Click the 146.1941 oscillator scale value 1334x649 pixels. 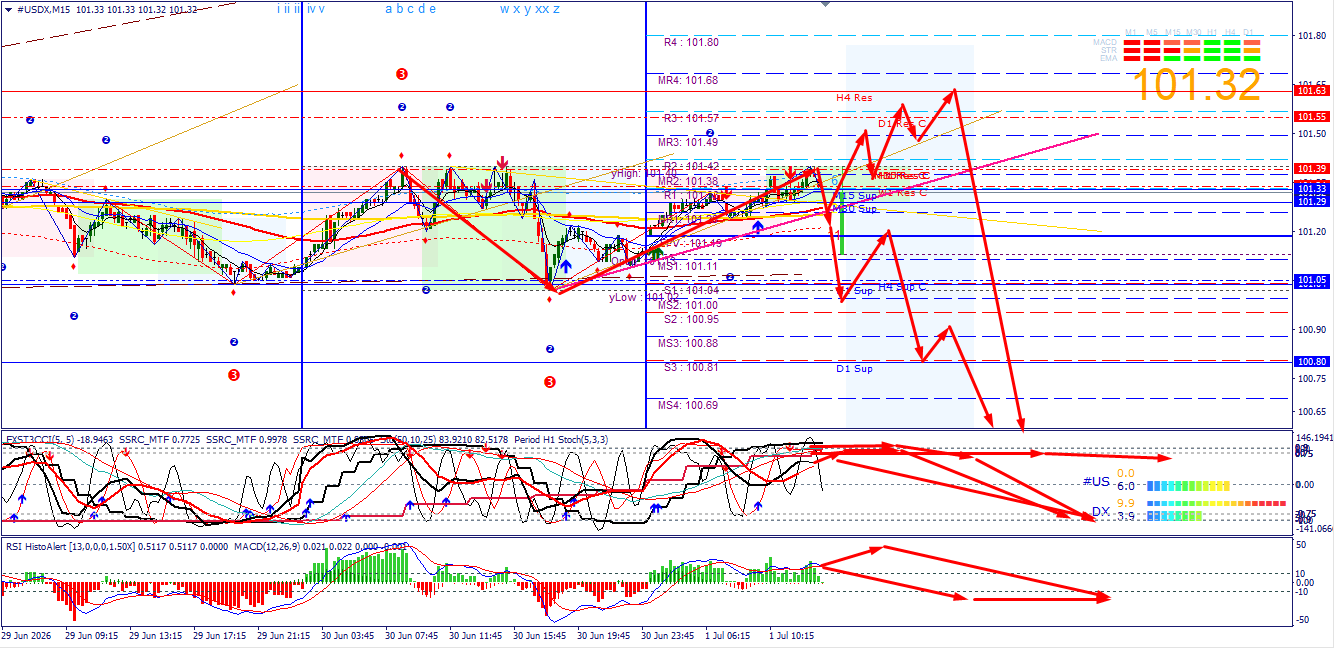1314,438
